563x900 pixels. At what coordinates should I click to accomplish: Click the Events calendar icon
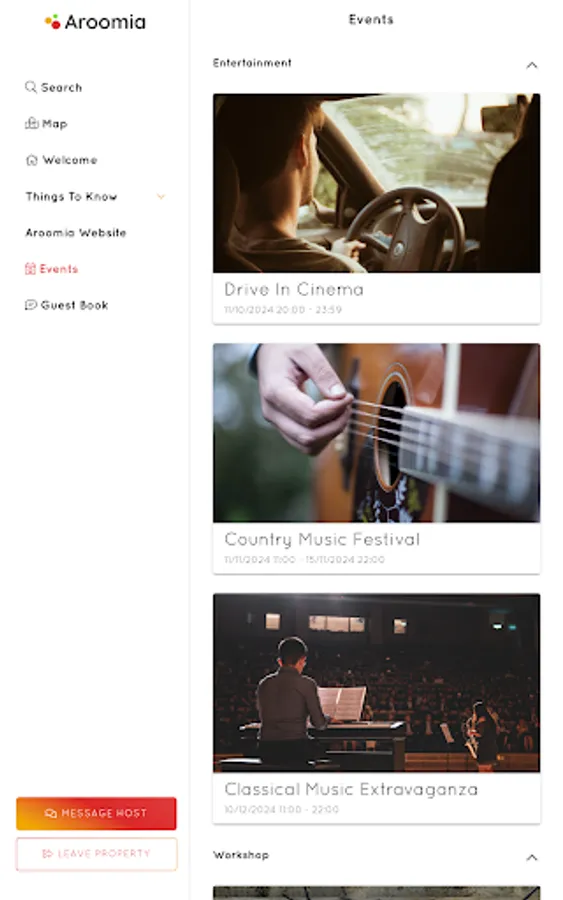(30, 269)
